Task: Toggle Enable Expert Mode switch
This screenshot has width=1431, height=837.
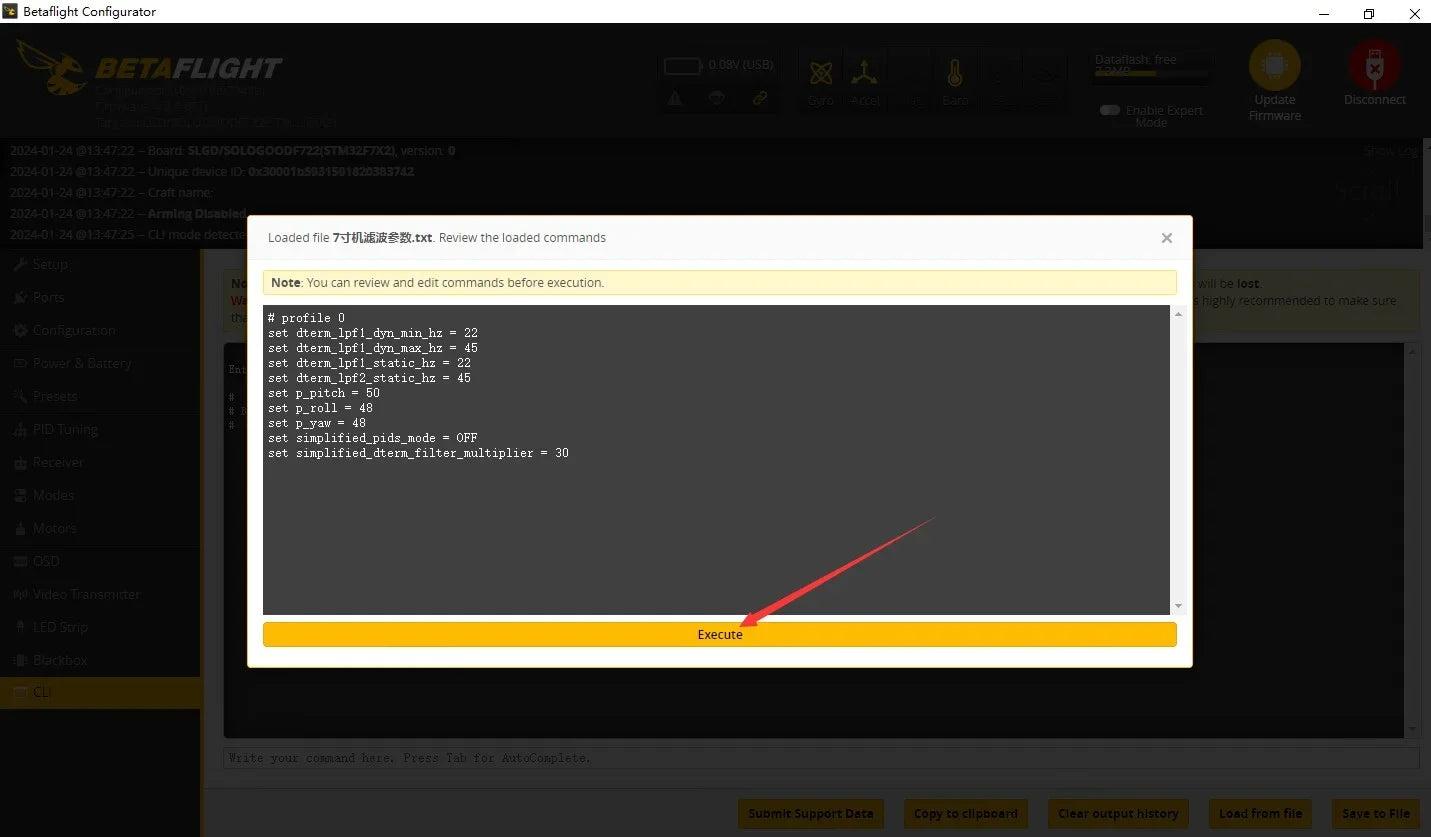Action: 1109,111
